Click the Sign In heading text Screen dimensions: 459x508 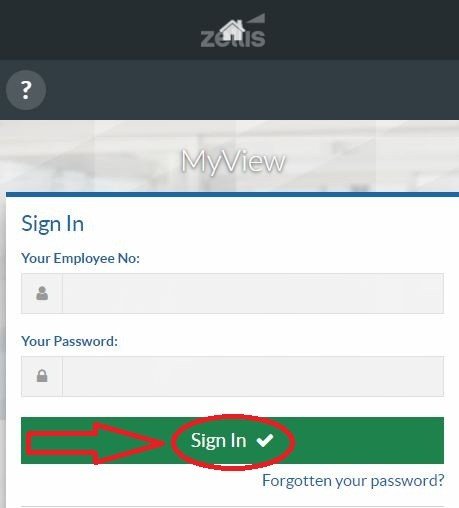(x=52, y=224)
